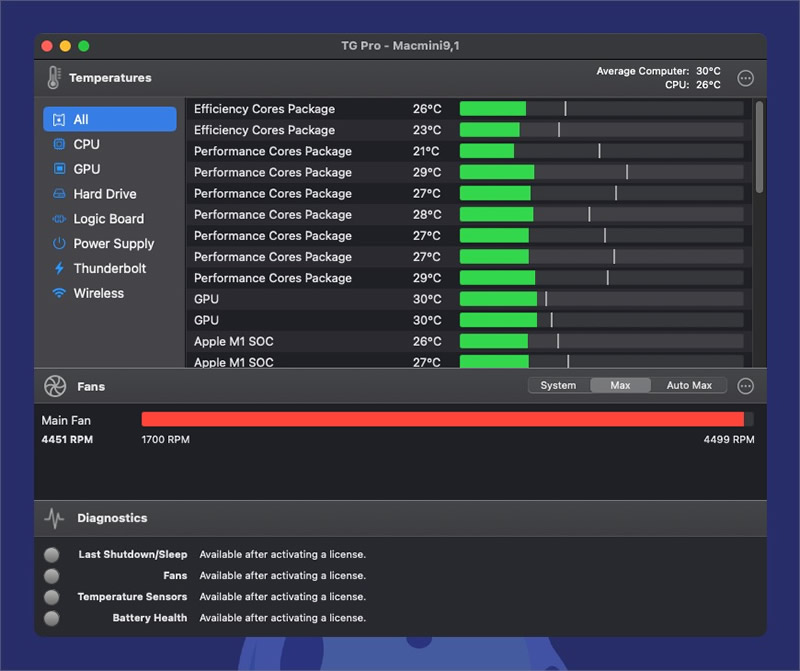Select the GPU icon in sidebar
The image size is (800, 671).
tap(59, 169)
